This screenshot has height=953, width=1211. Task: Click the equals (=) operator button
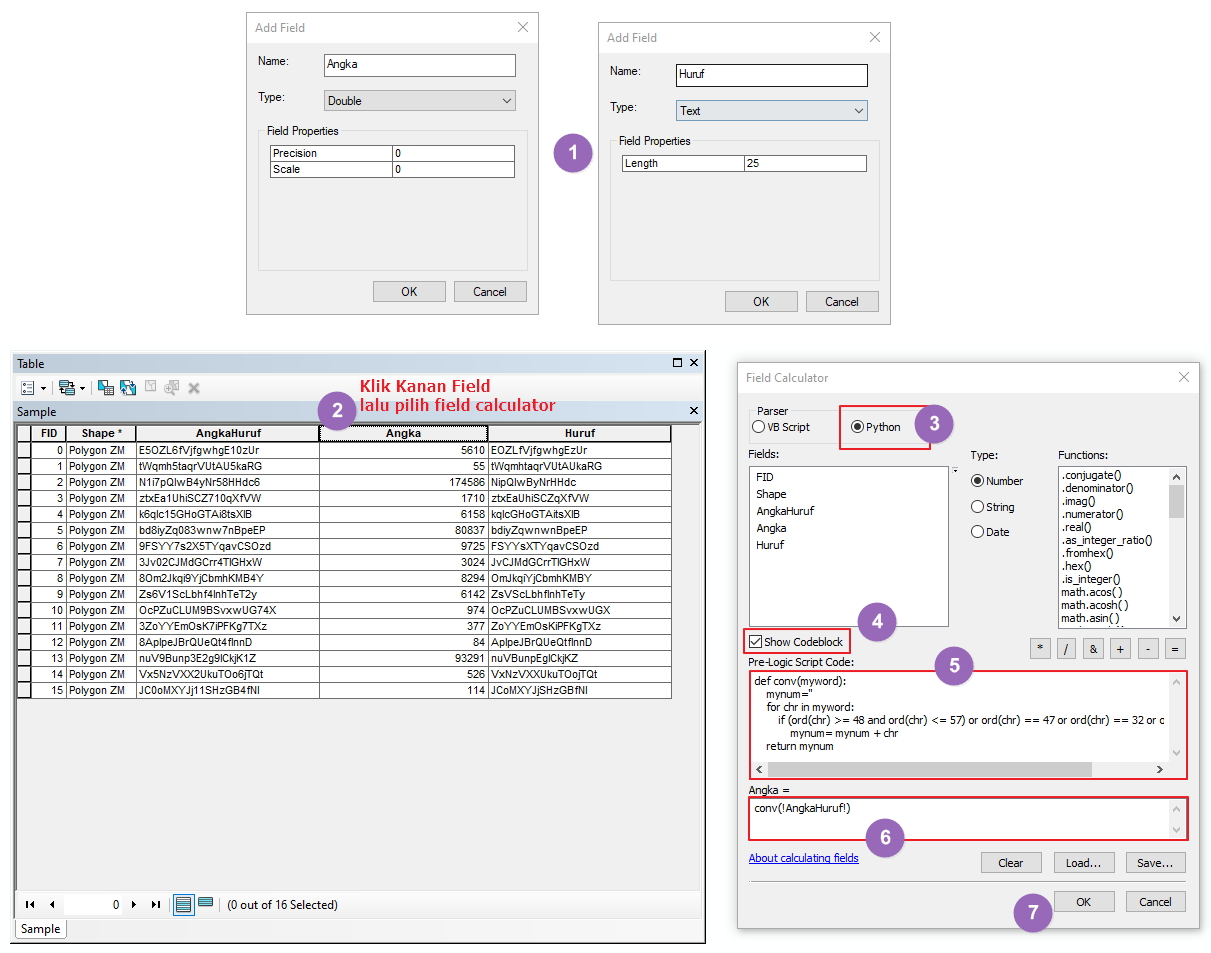tap(1175, 648)
